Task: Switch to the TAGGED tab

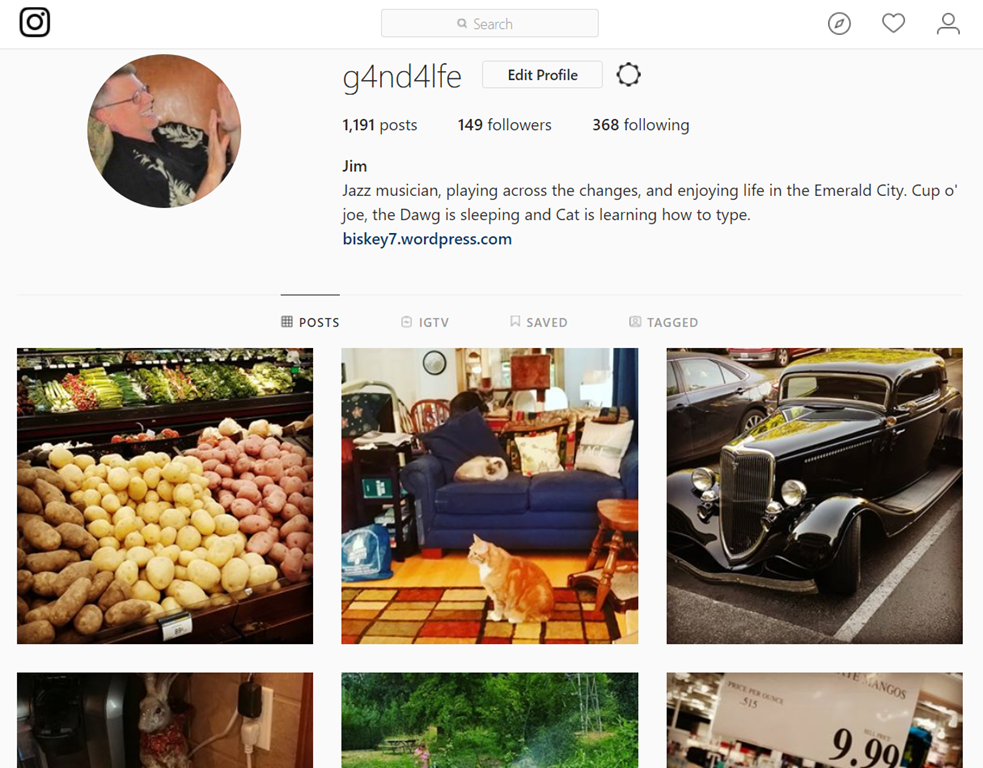Action: tap(663, 322)
